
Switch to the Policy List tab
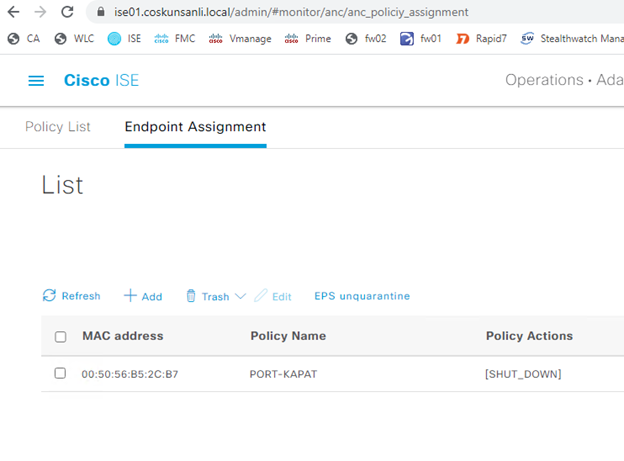[x=58, y=127]
